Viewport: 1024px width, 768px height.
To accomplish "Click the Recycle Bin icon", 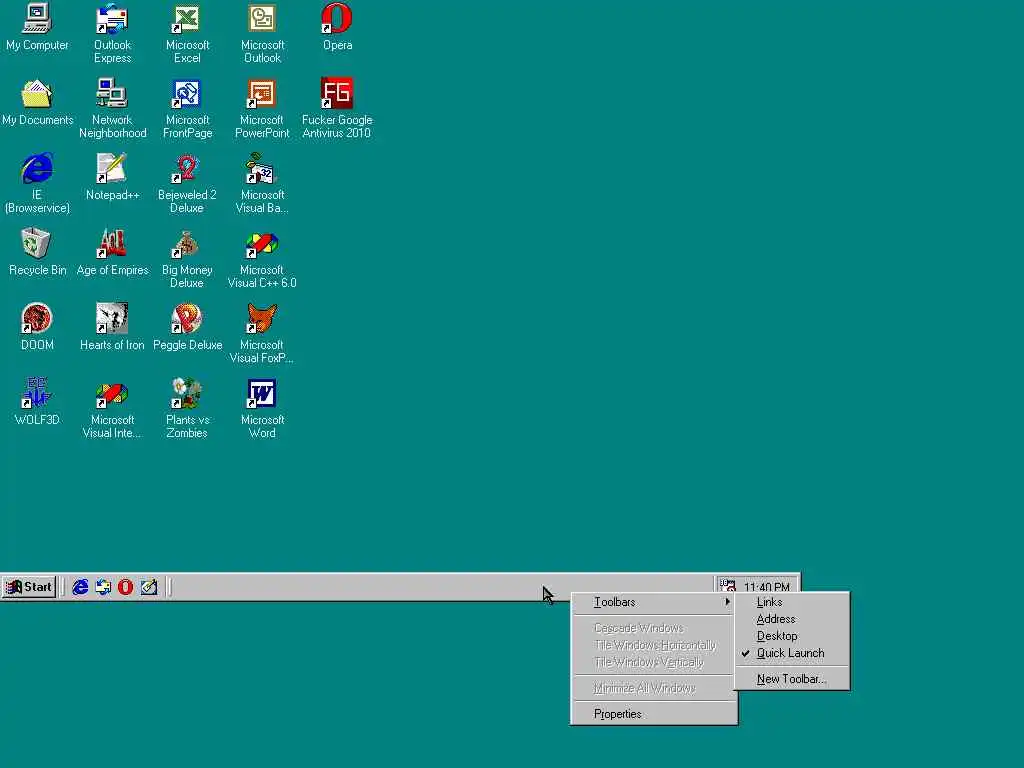I will tap(37, 252).
